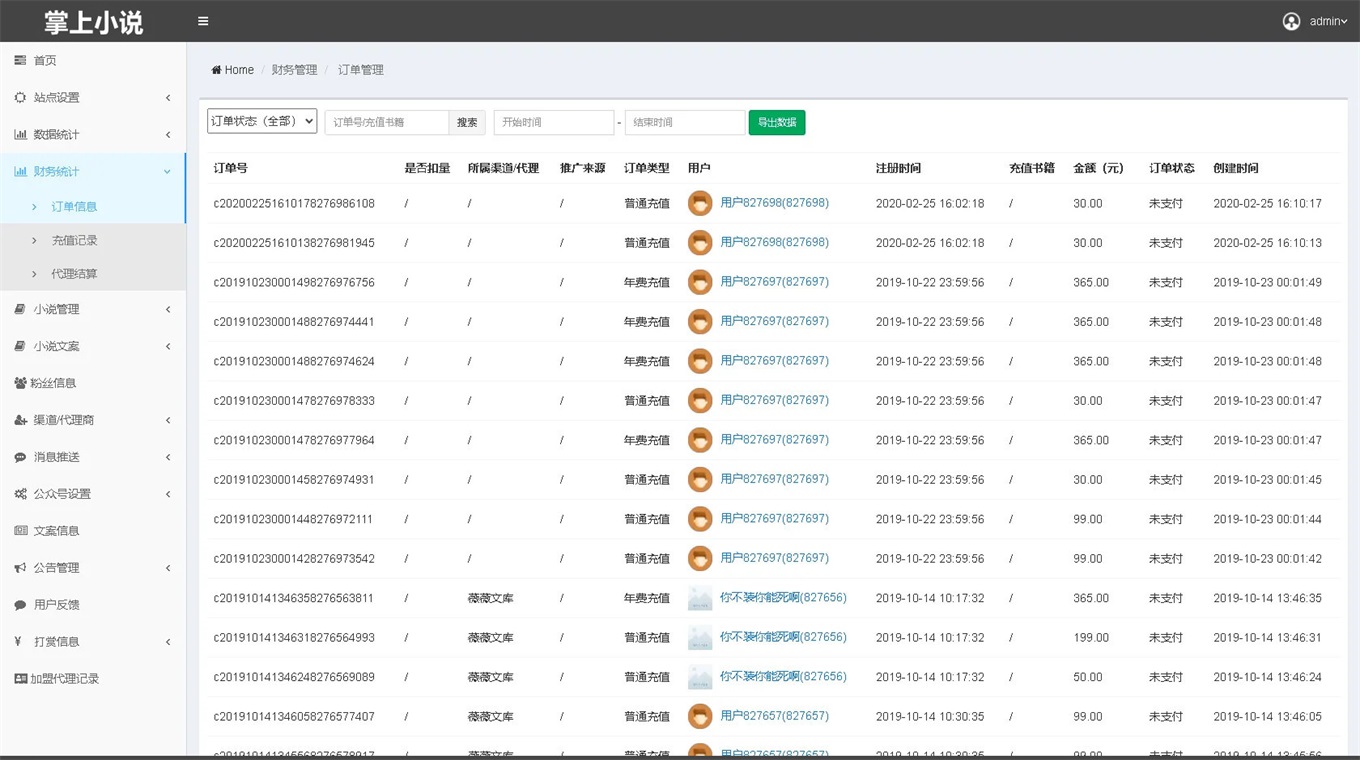Click avatar of order c202002251610178276986108
Viewport: 1360px width, 760px height.
click(x=700, y=203)
